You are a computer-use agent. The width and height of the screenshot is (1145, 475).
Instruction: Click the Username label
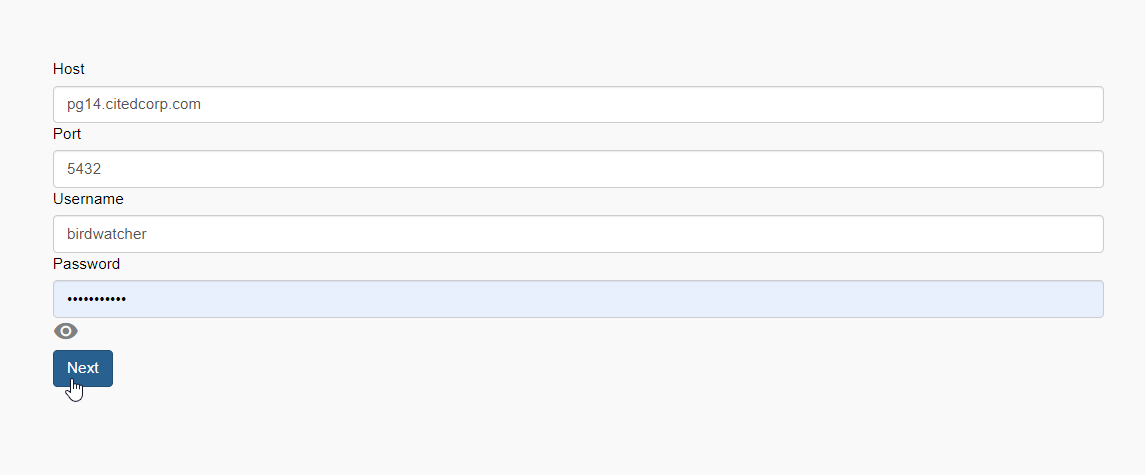(88, 199)
